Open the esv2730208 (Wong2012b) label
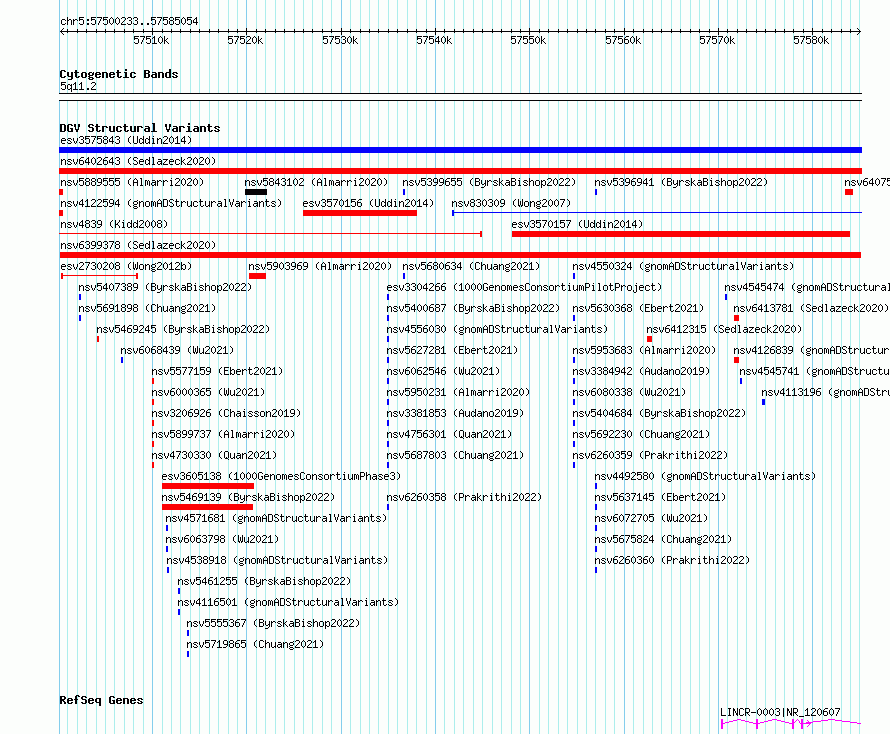 point(126,266)
